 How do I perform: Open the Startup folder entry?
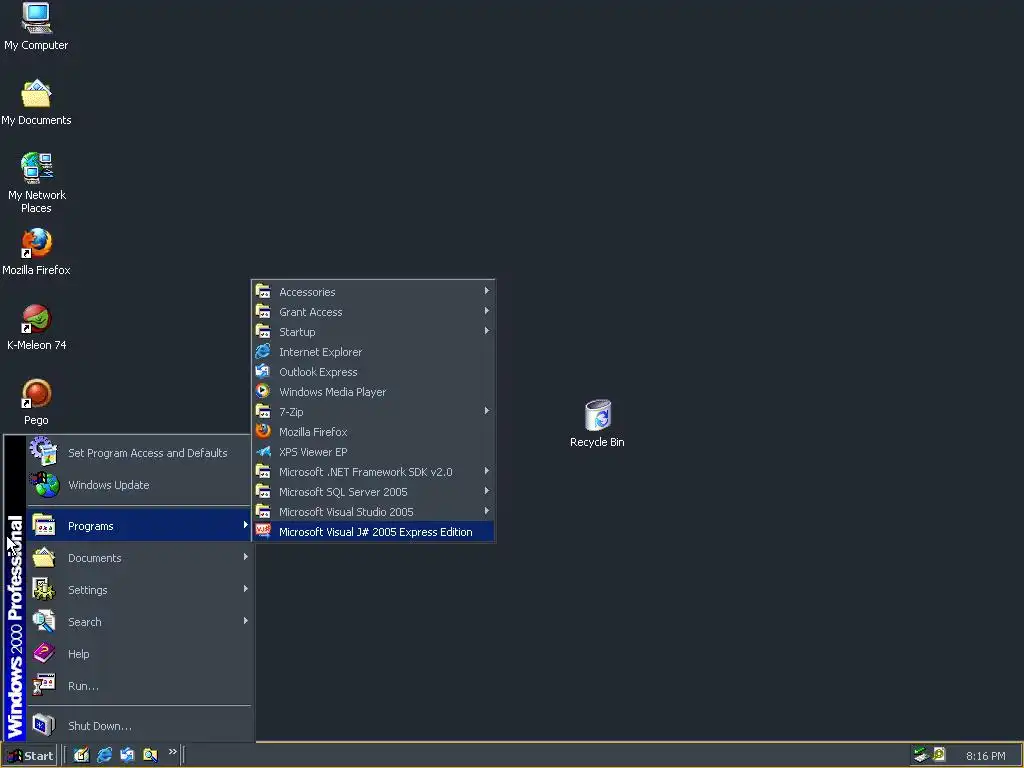coord(374,332)
